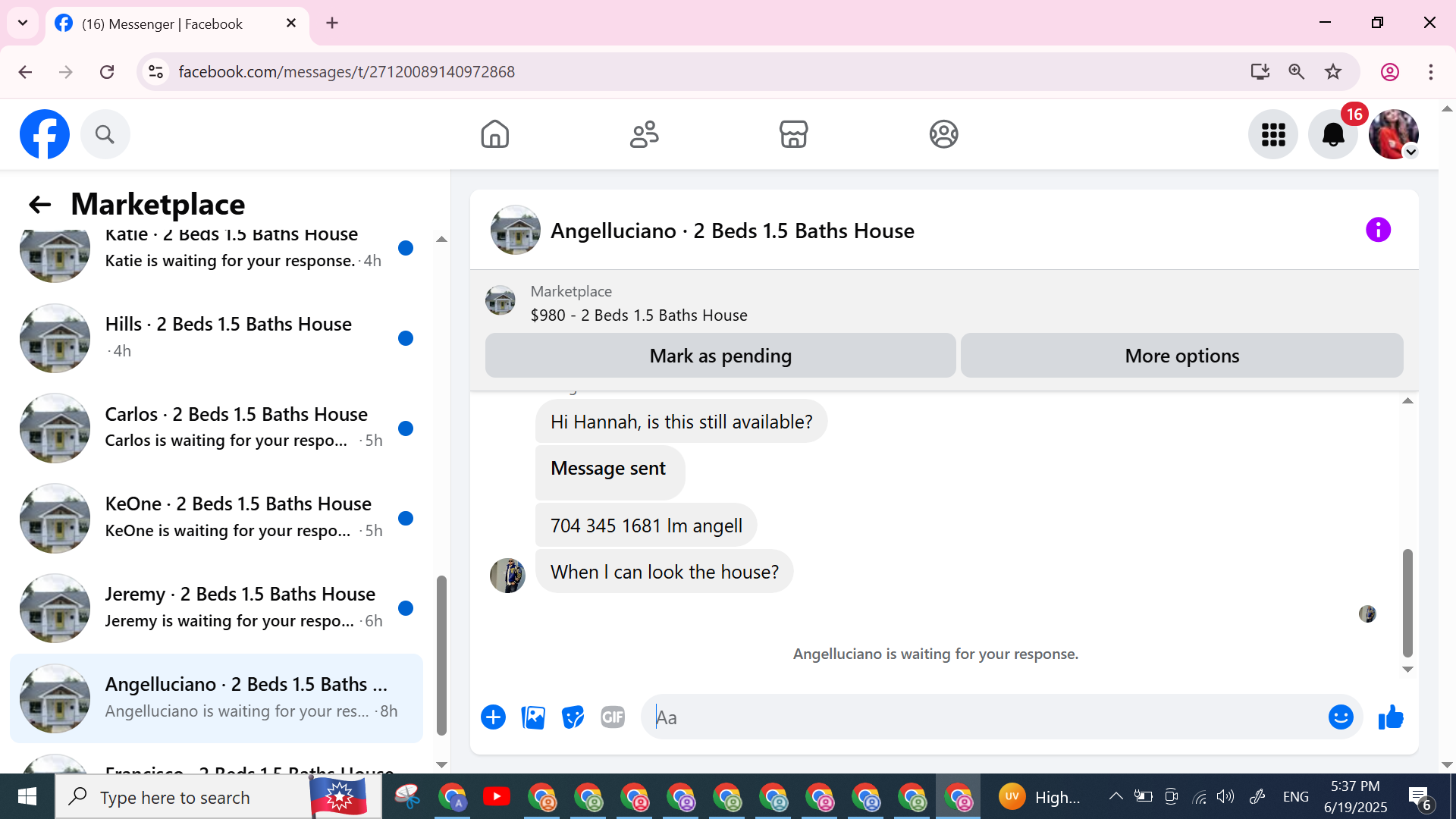Install app icon in address bar
This screenshot has width=1456, height=819.
1260,71
